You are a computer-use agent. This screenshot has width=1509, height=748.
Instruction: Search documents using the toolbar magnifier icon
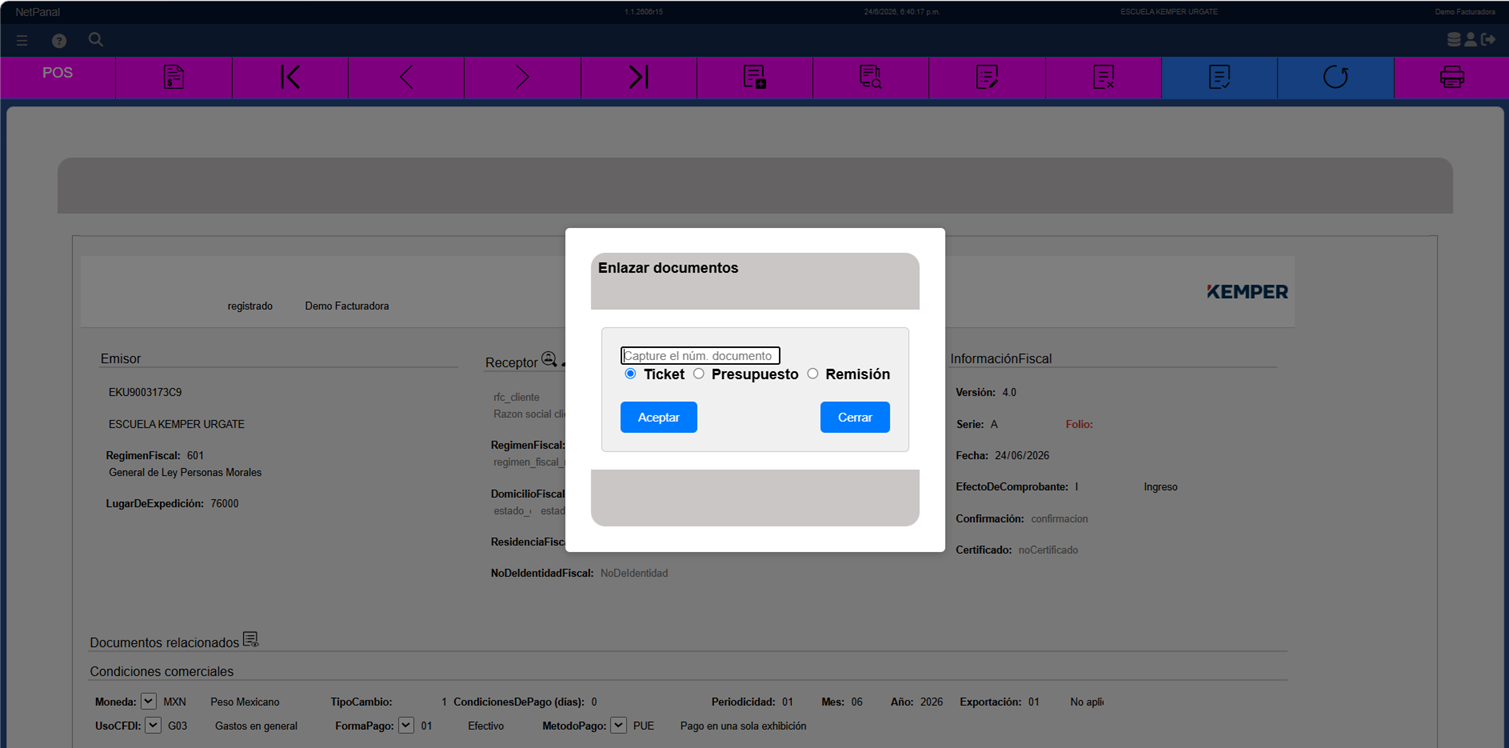click(870, 77)
